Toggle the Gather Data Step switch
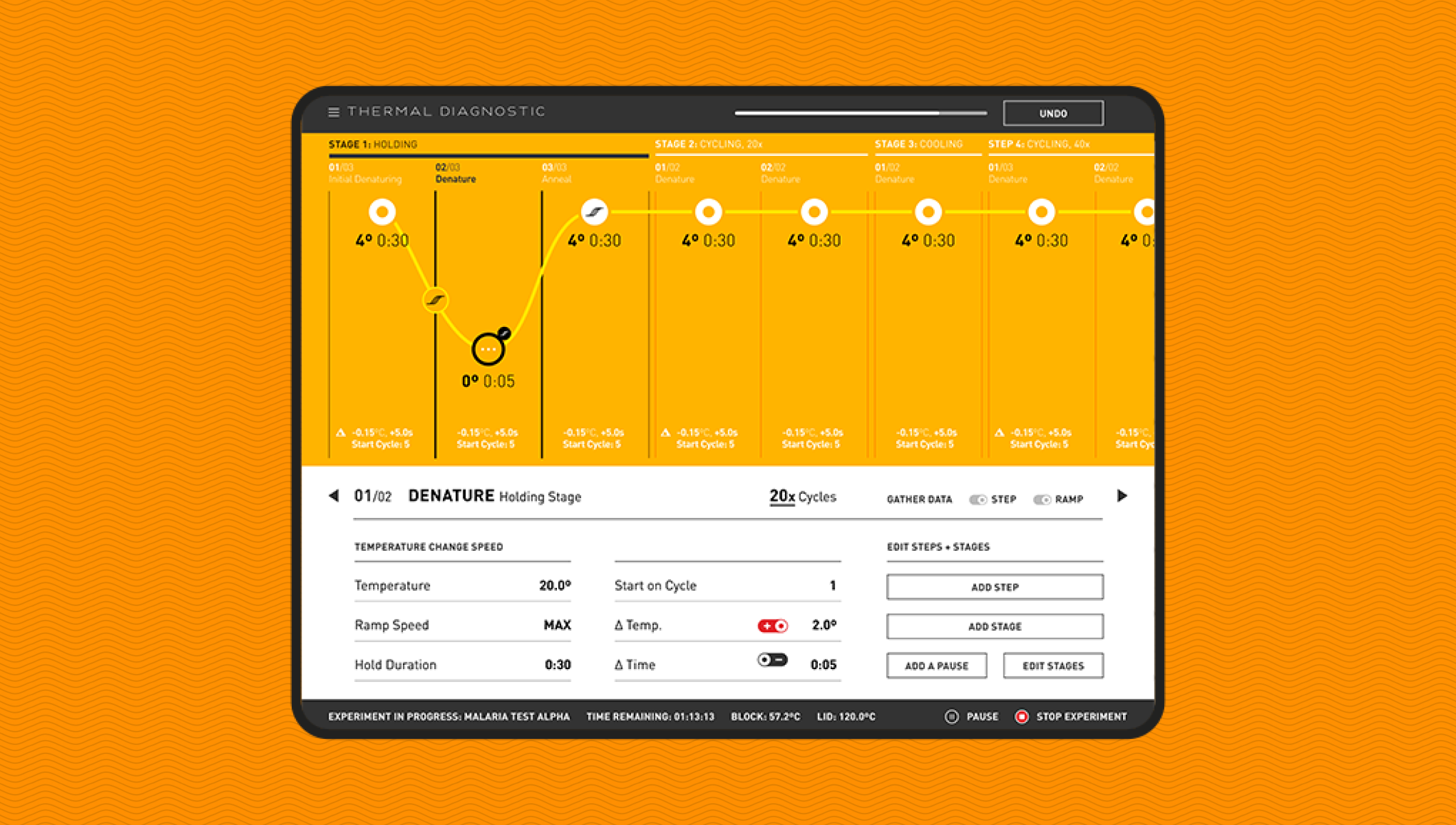The width and height of the screenshot is (1456, 825). coord(977,499)
